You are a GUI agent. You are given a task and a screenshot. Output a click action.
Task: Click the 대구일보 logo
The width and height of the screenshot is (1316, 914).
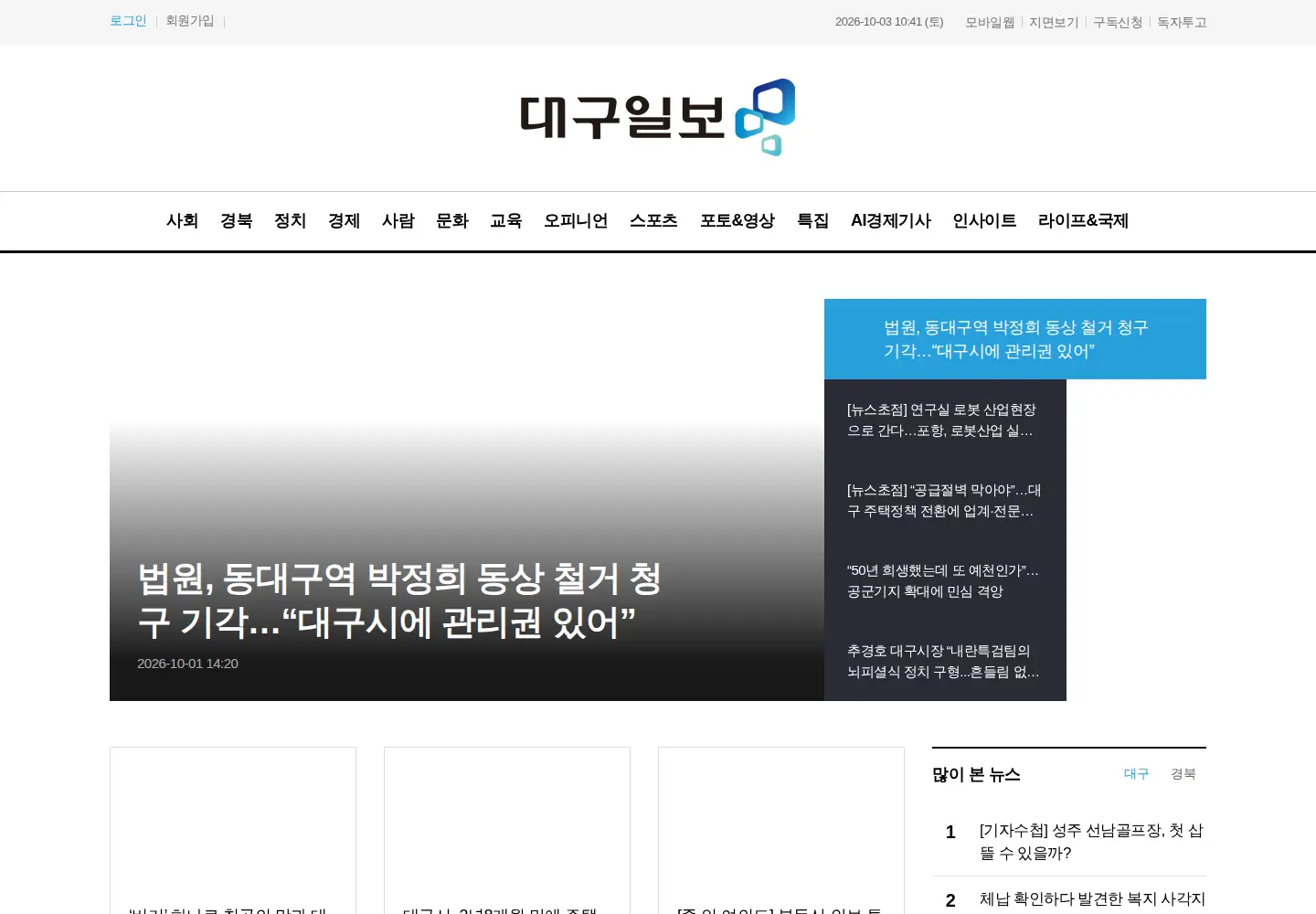[657, 118]
